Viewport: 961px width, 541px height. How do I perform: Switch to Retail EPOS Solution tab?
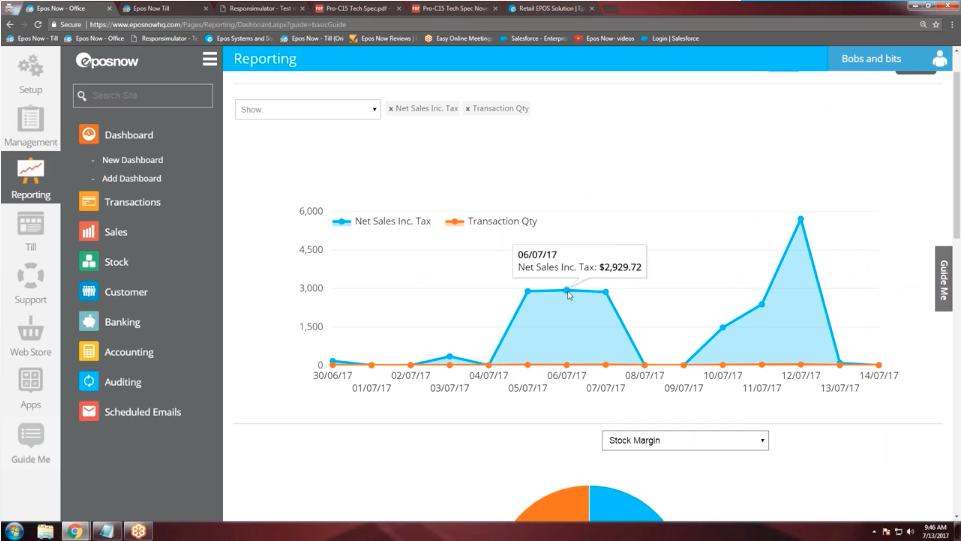click(552, 9)
